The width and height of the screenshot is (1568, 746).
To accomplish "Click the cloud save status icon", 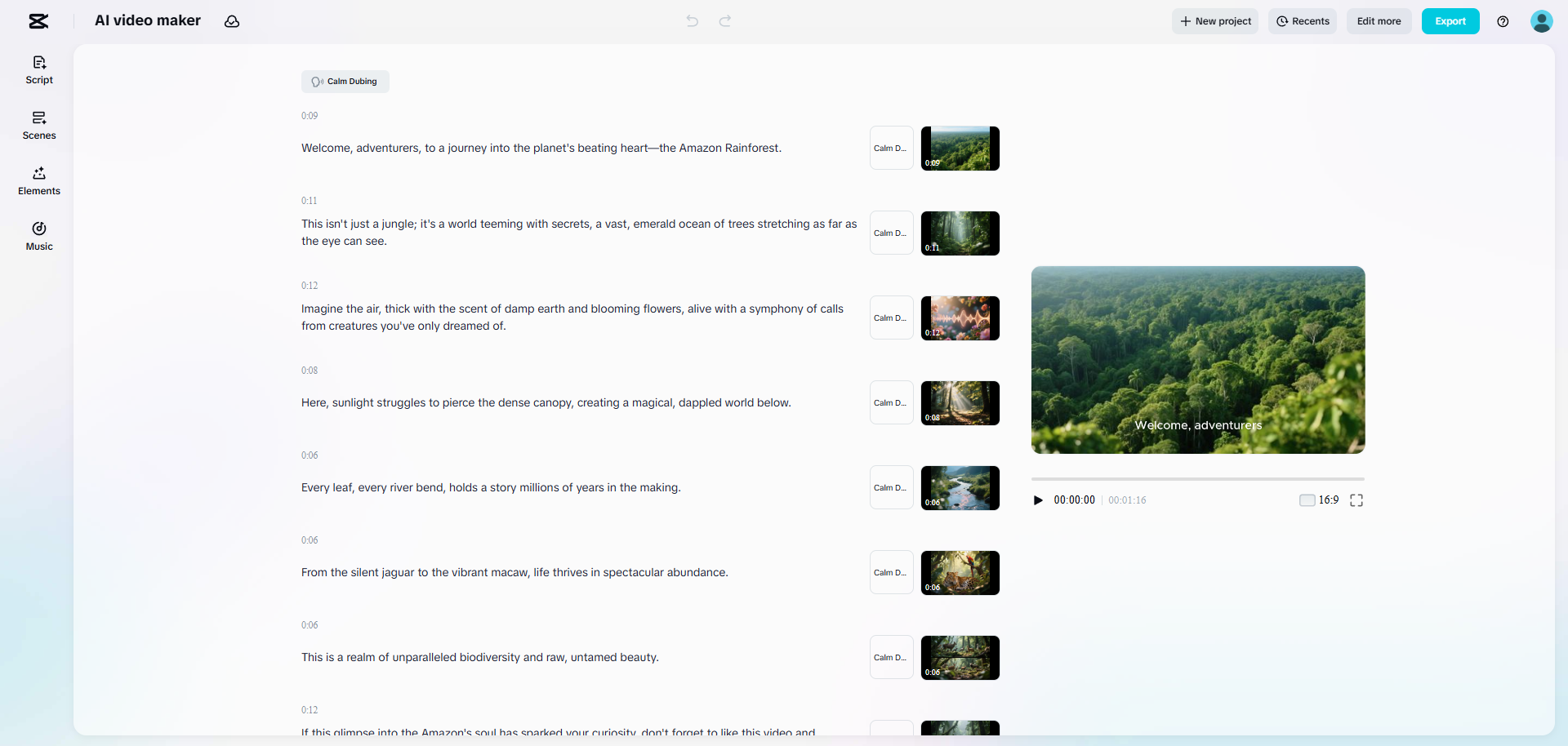I will point(232,21).
